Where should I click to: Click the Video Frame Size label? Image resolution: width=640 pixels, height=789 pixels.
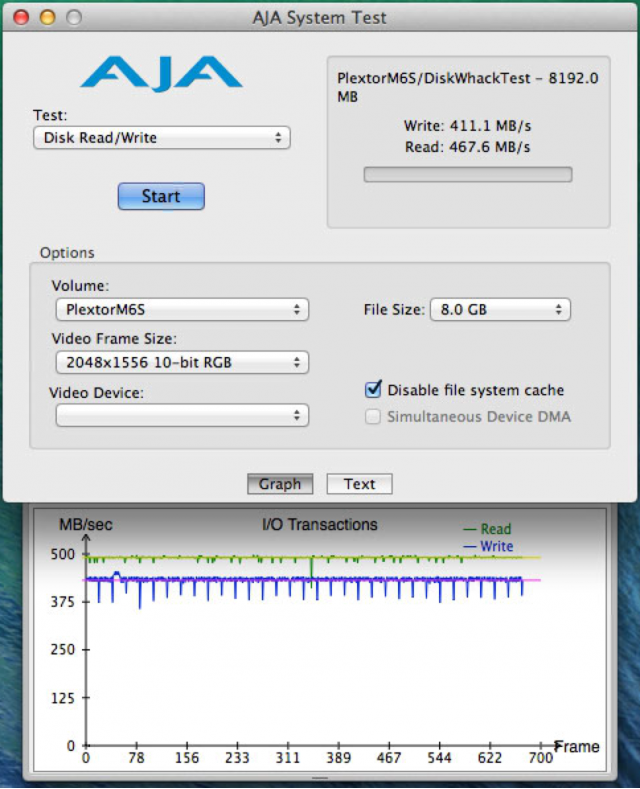click(x=114, y=339)
